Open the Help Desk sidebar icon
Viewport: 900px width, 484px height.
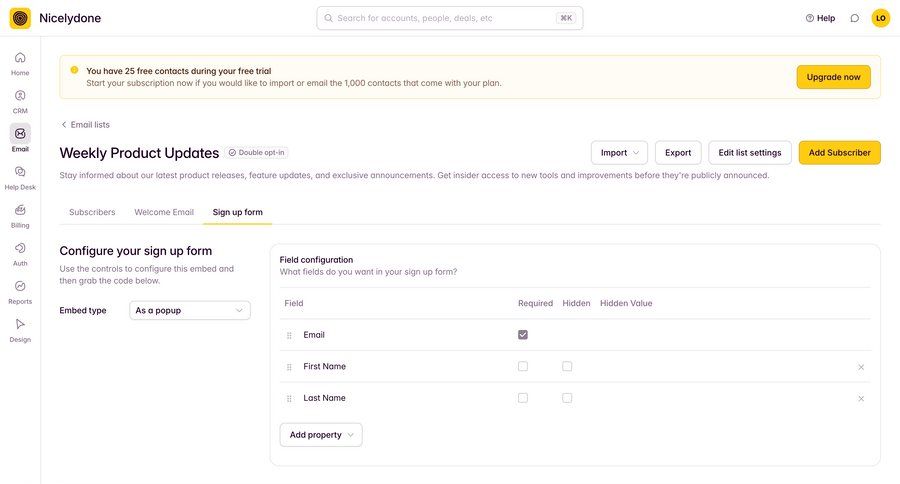click(20, 172)
